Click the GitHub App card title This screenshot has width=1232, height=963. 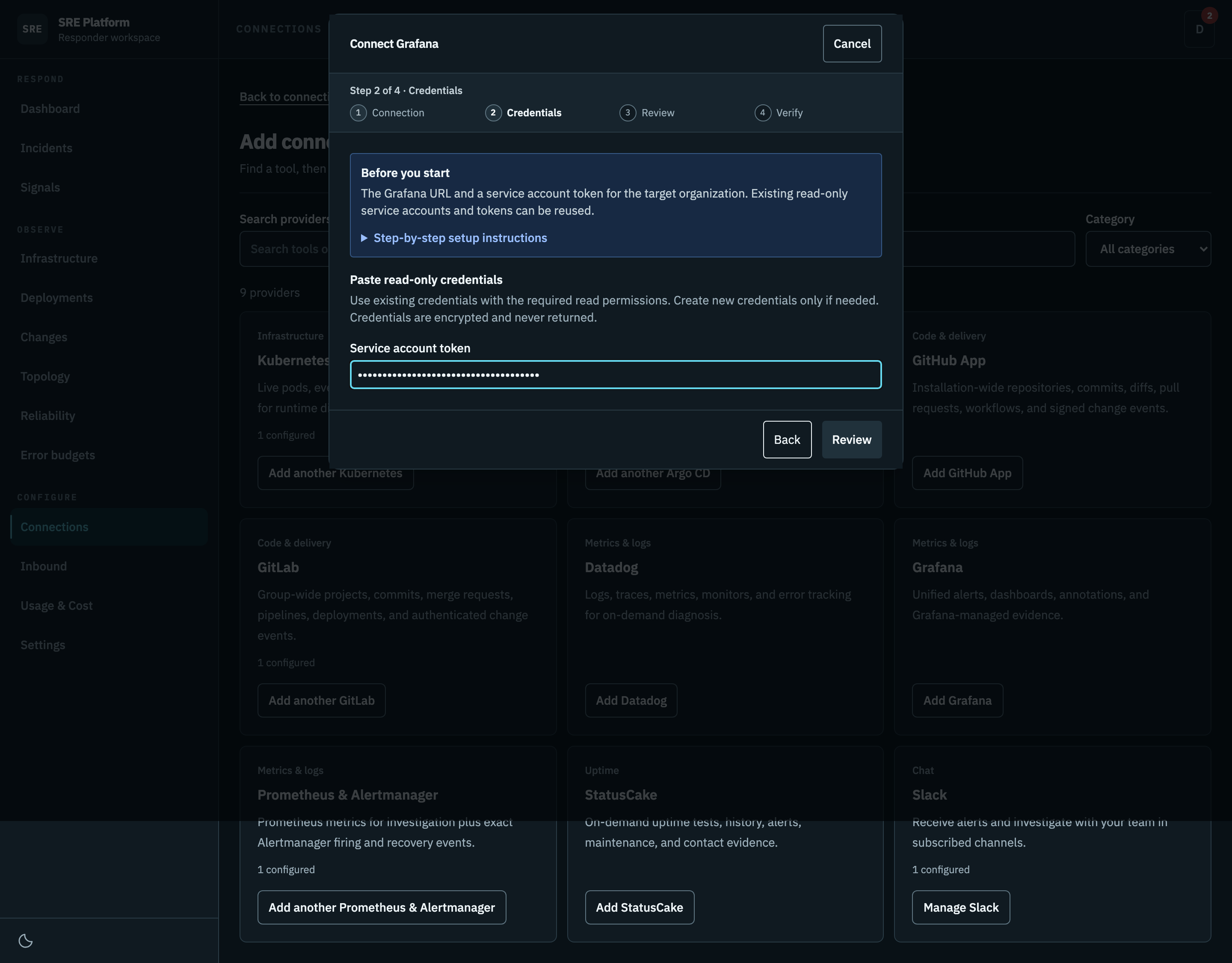(x=949, y=360)
